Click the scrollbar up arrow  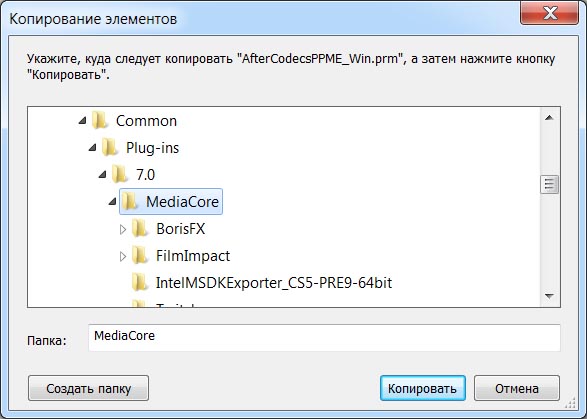(x=550, y=118)
